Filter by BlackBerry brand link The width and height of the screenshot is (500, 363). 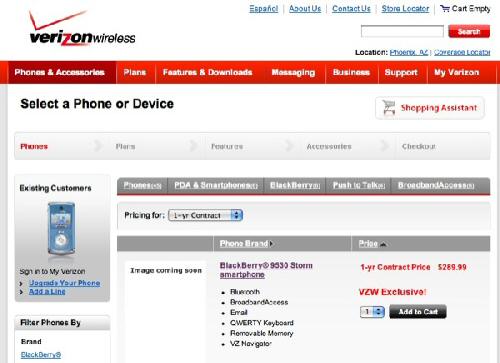41,355
